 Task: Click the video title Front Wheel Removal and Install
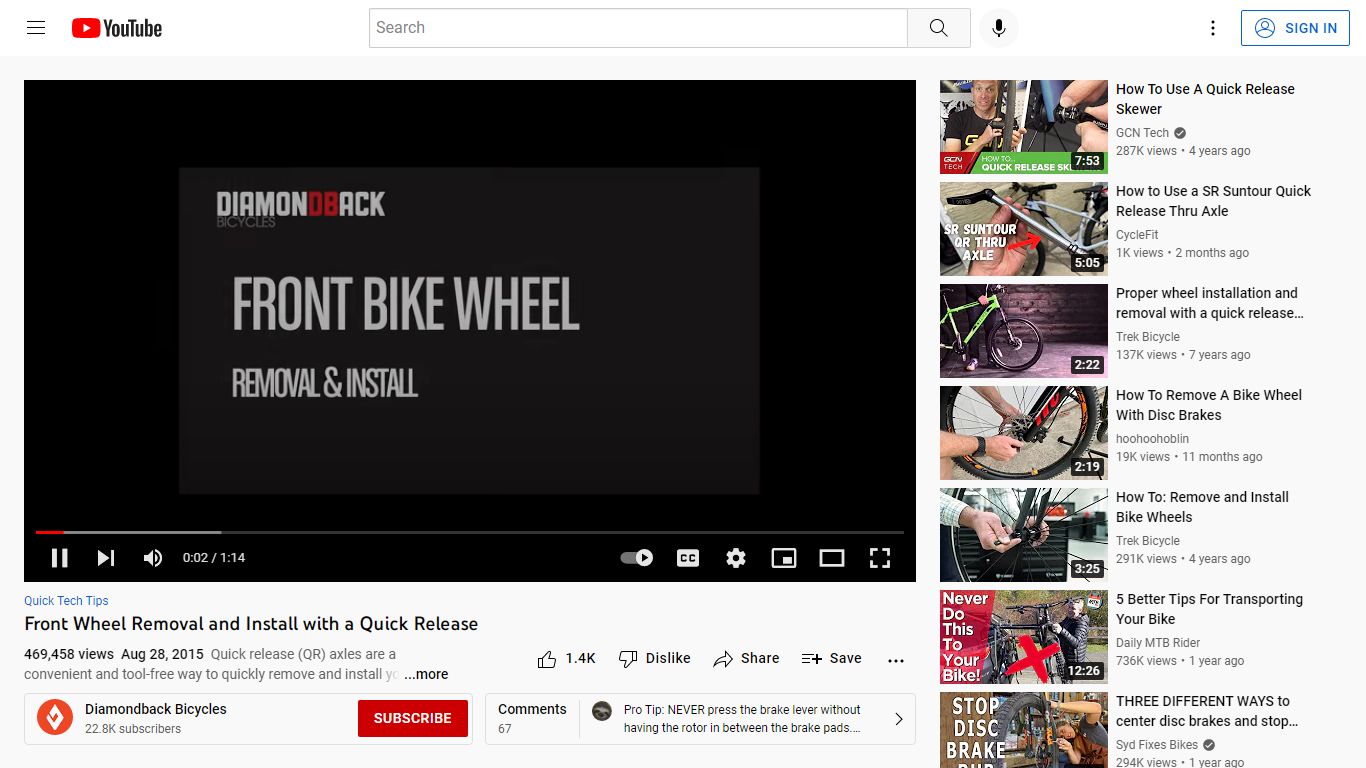(251, 624)
